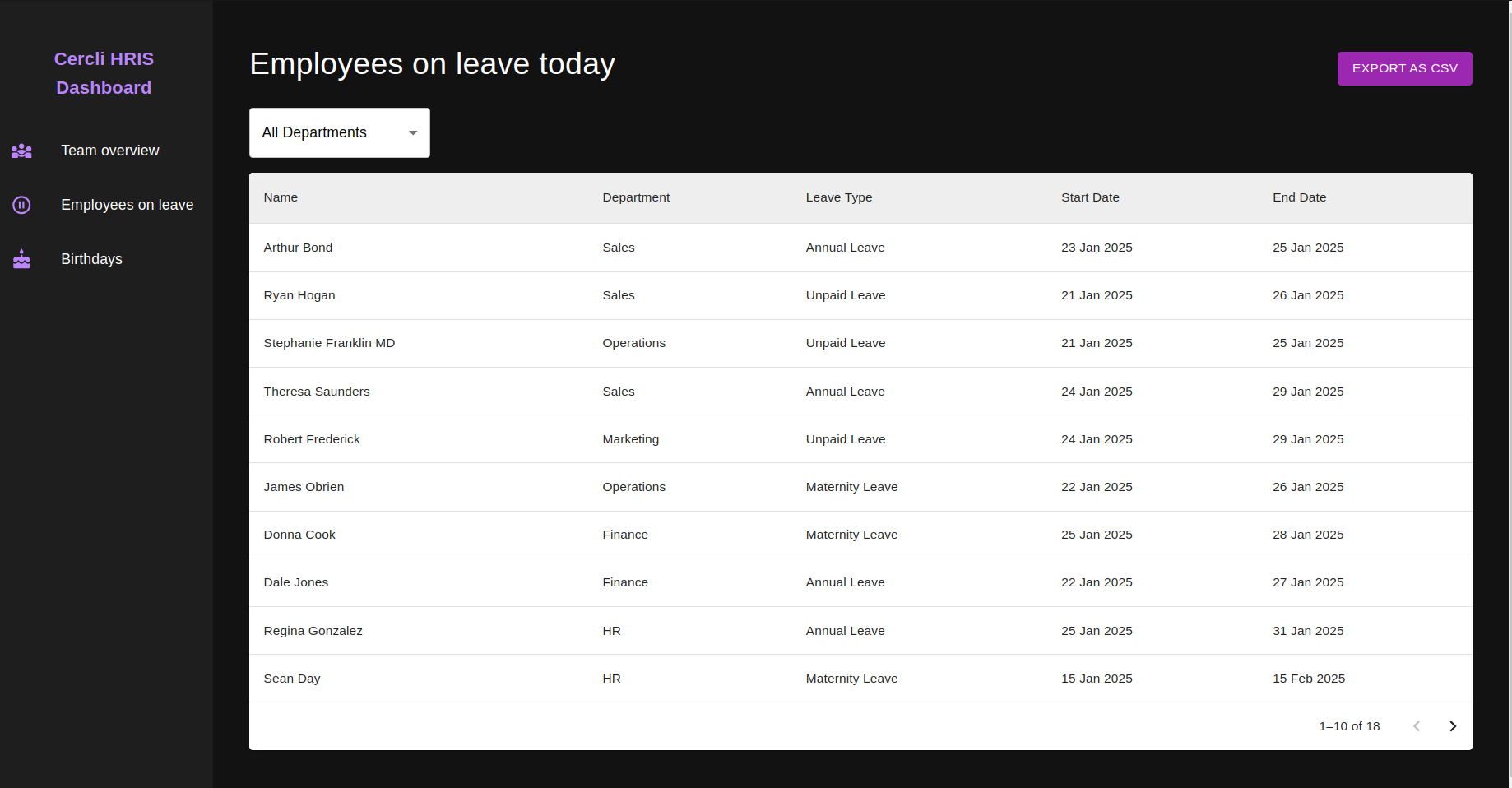
Task: Click Operations cell in James Obrien row
Action: pyautogui.click(x=634, y=487)
